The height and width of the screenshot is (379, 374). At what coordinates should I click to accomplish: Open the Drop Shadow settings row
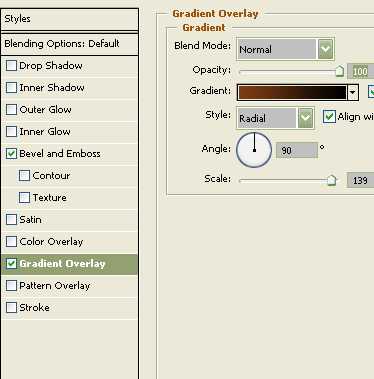click(x=70, y=66)
